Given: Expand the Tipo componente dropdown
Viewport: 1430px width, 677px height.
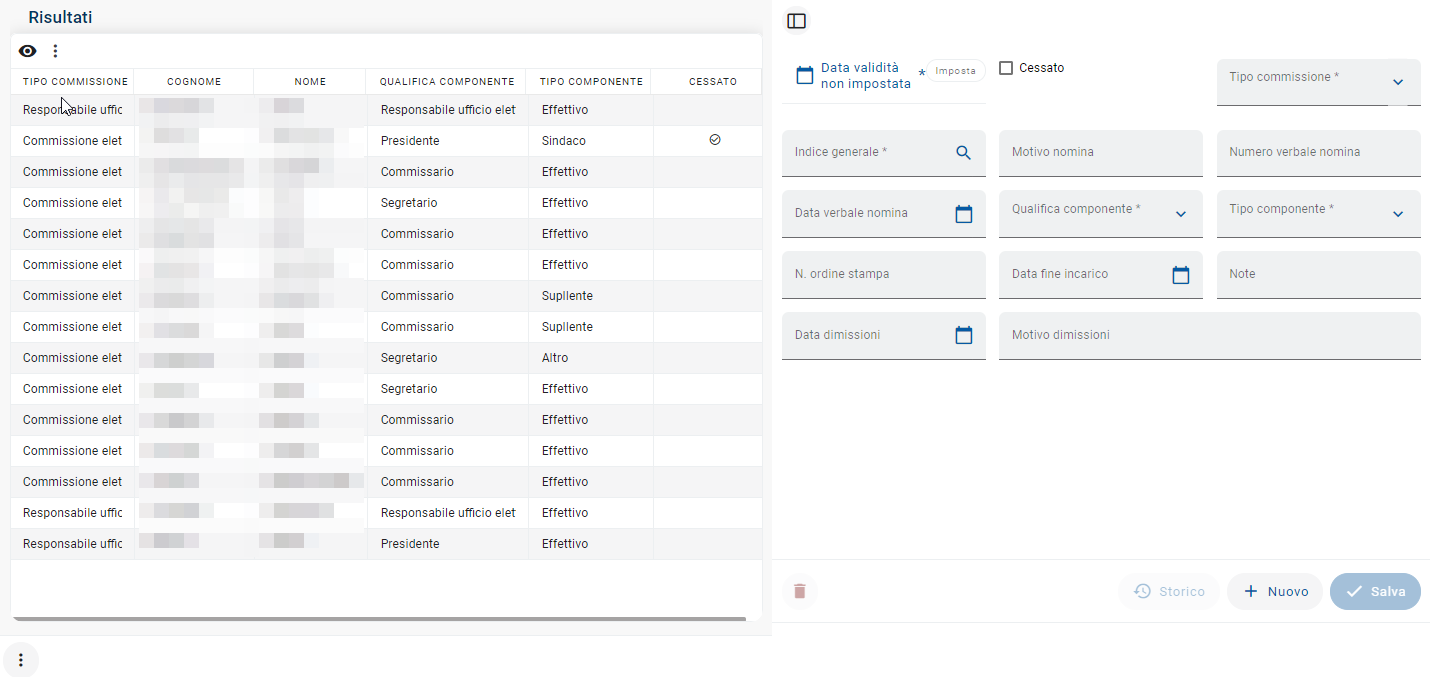Looking at the screenshot, I should point(1397,215).
